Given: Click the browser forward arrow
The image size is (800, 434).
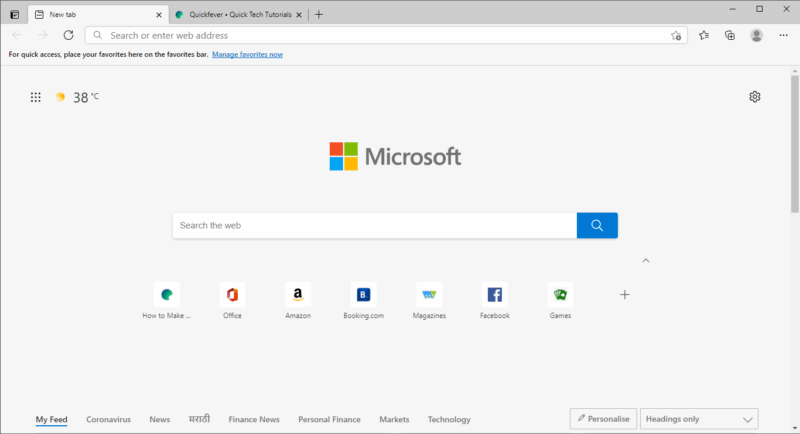Looking at the screenshot, I should (x=43, y=35).
